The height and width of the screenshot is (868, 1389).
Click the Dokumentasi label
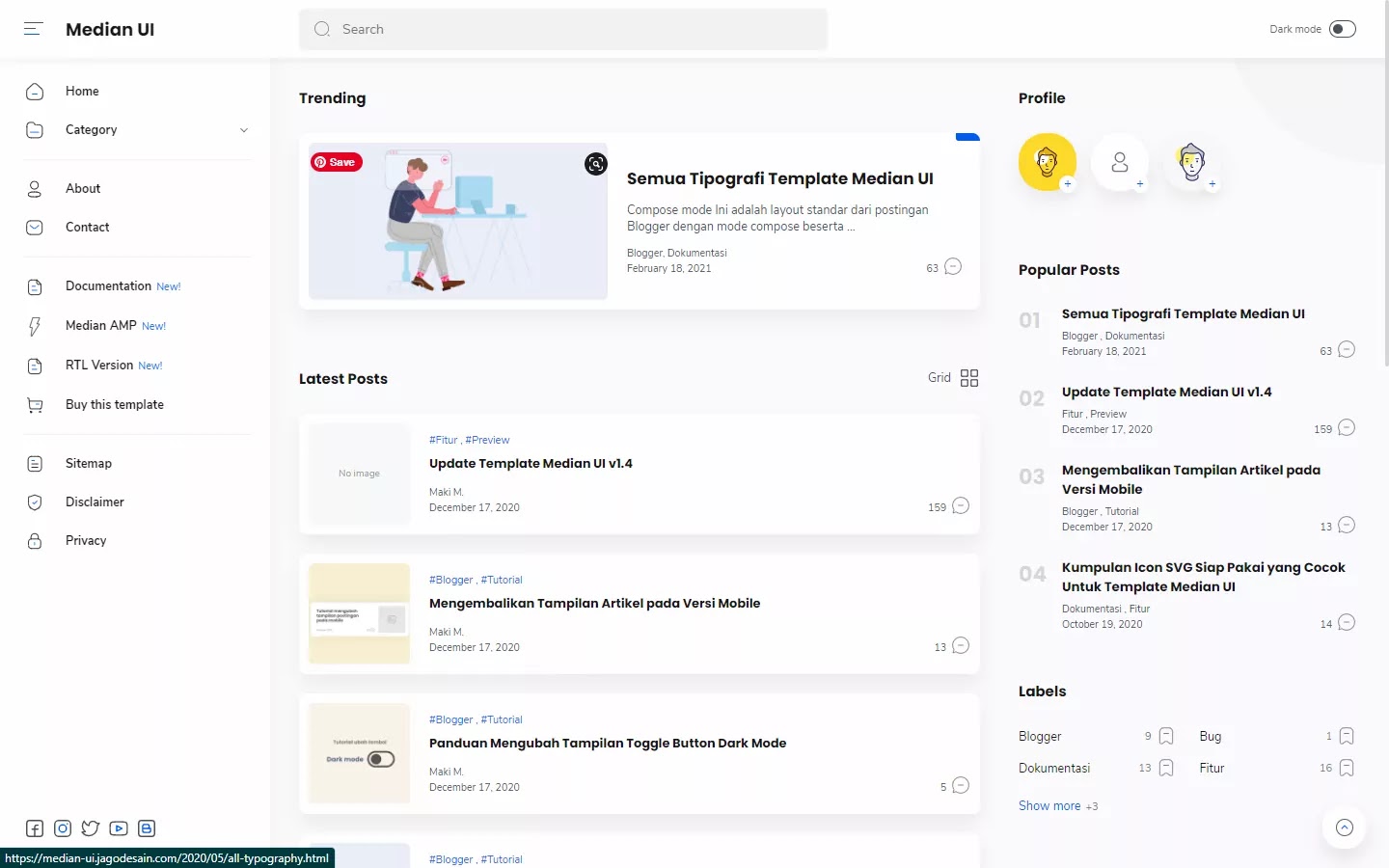[x=1054, y=769]
